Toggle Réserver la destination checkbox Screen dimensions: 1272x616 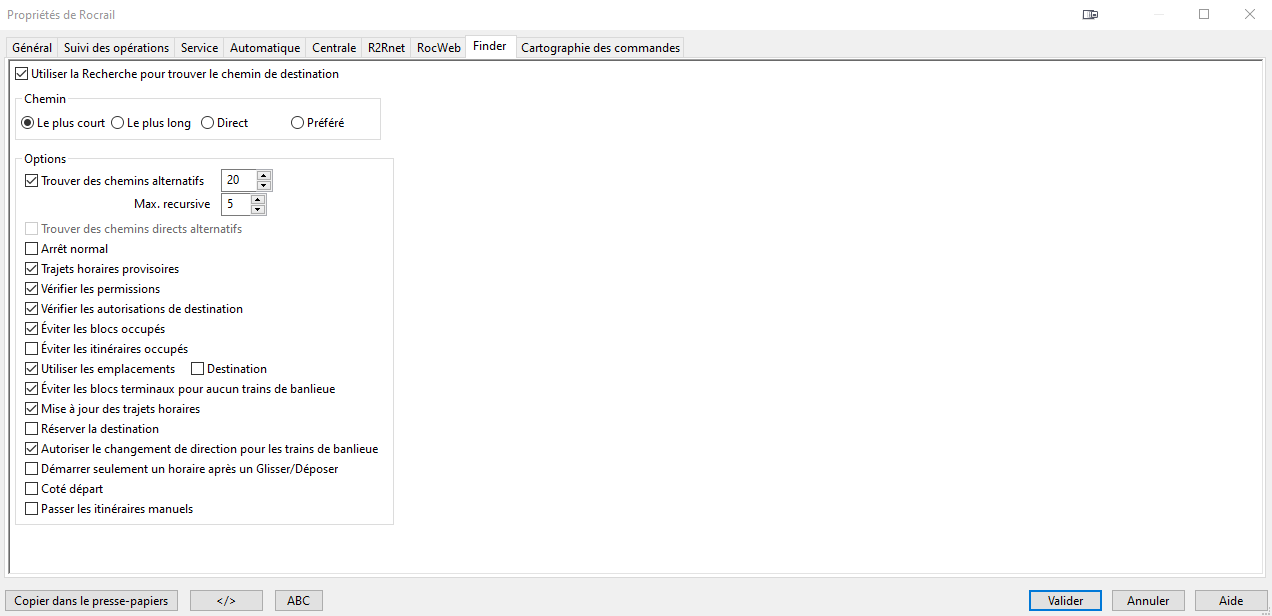click(31, 429)
